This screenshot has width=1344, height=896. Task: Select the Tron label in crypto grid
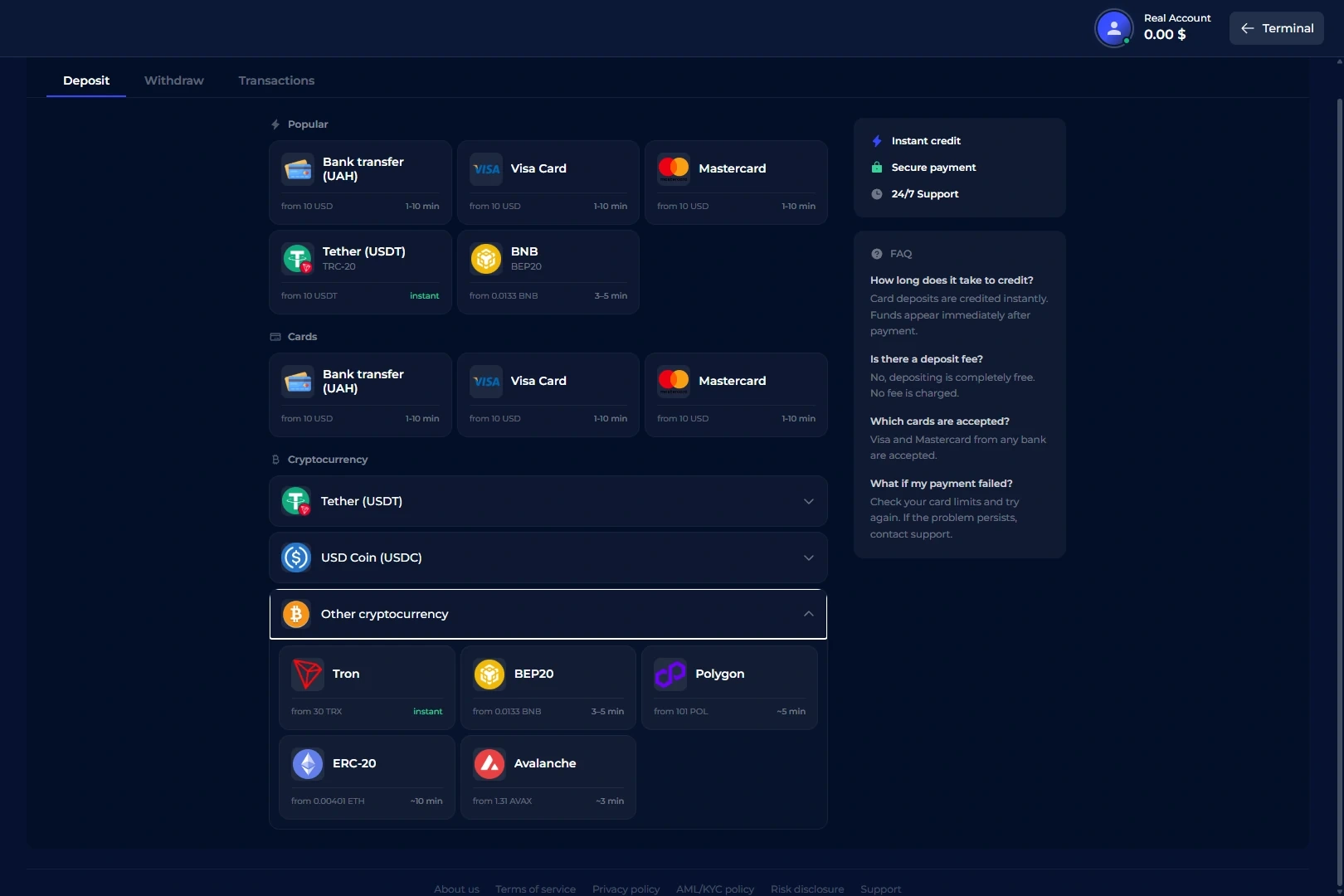pos(346,674)
